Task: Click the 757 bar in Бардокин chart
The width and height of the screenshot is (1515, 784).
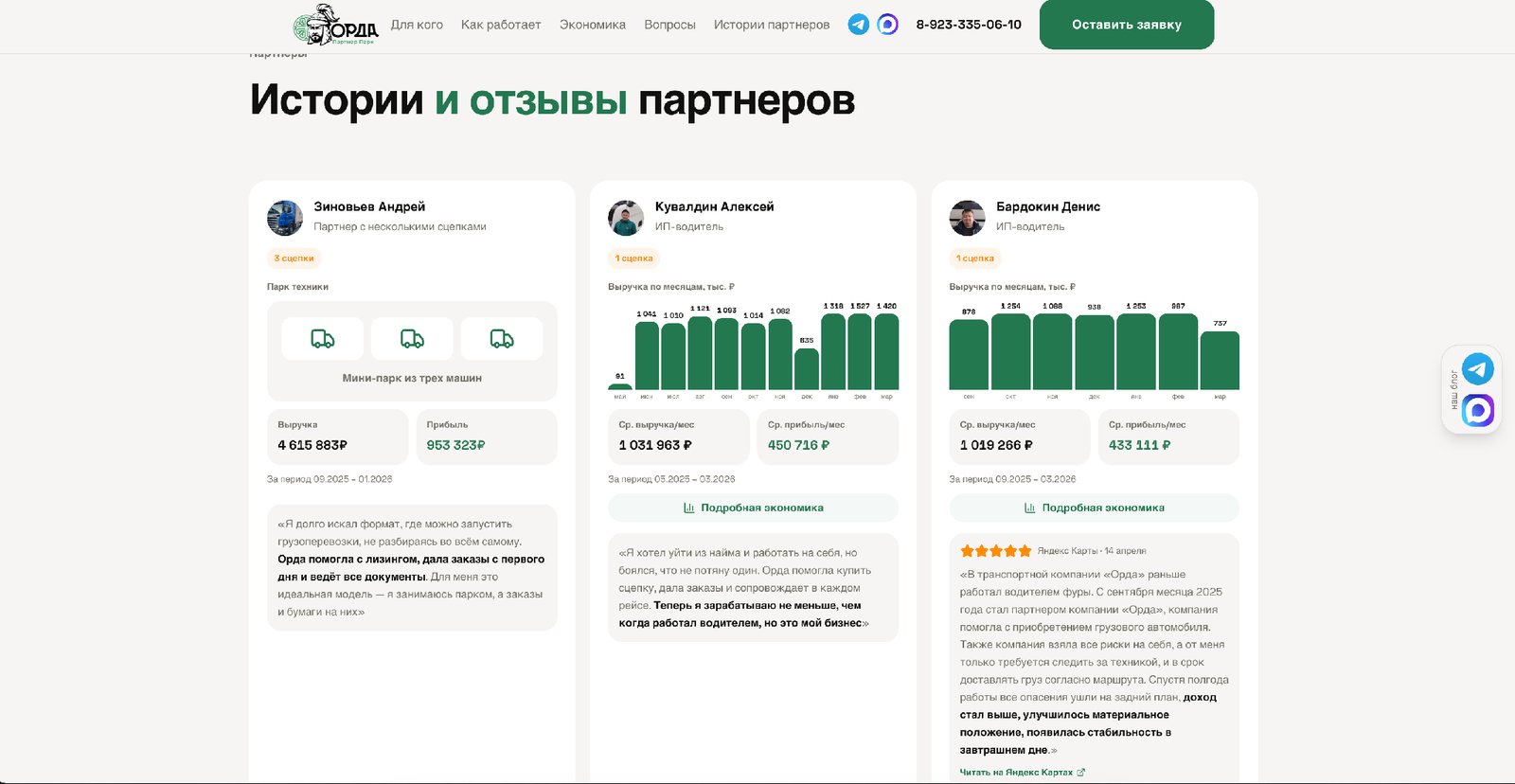Action: point(1220,360)
